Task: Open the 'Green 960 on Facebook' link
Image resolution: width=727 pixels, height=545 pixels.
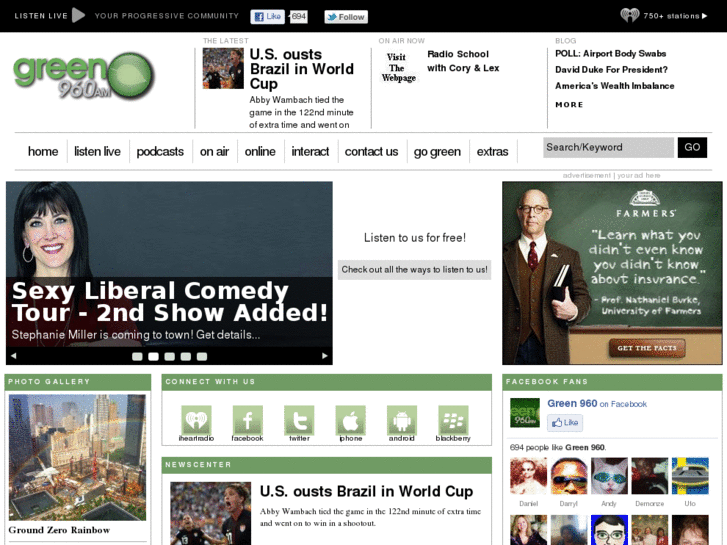Action: pyautogui.click(x=597, y=404)
